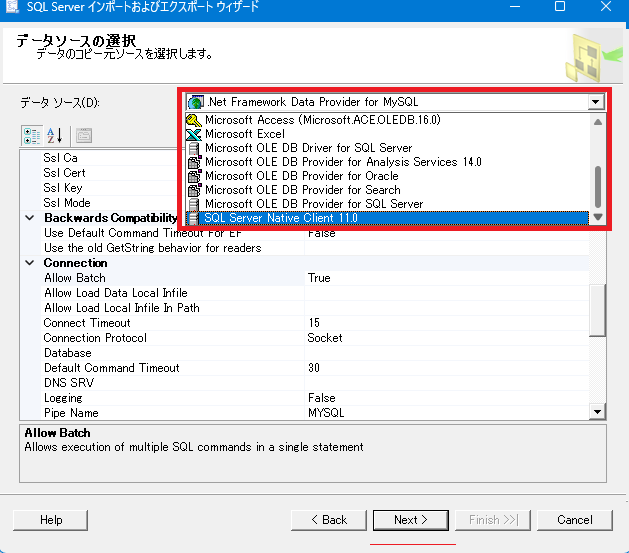The width and height of the screenshot is (629, 553).
Task: Click the property grid scrollbar thumb
Action: click(x=597, y=310)
